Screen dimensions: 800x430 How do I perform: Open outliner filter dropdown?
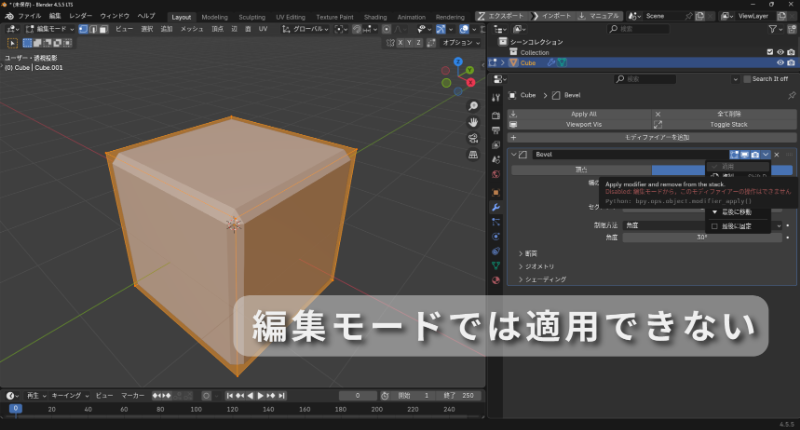pyautogui.click(x=775, y=30)
